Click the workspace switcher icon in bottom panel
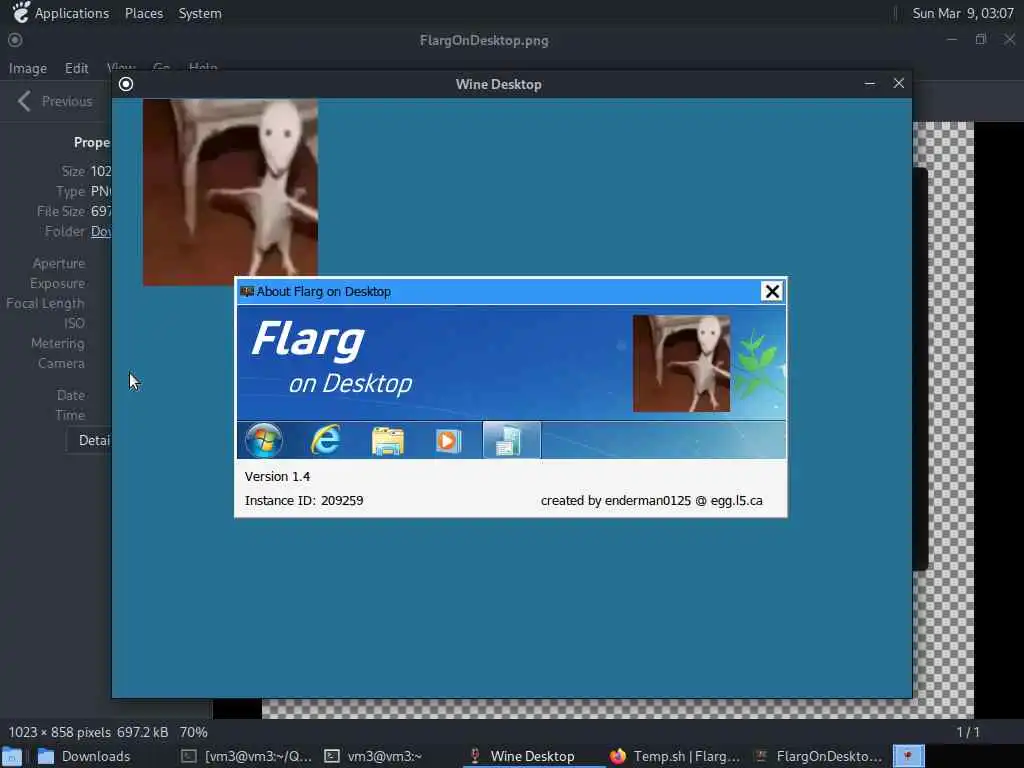This screenshot has height=768, width=1024. click(908, 756)
